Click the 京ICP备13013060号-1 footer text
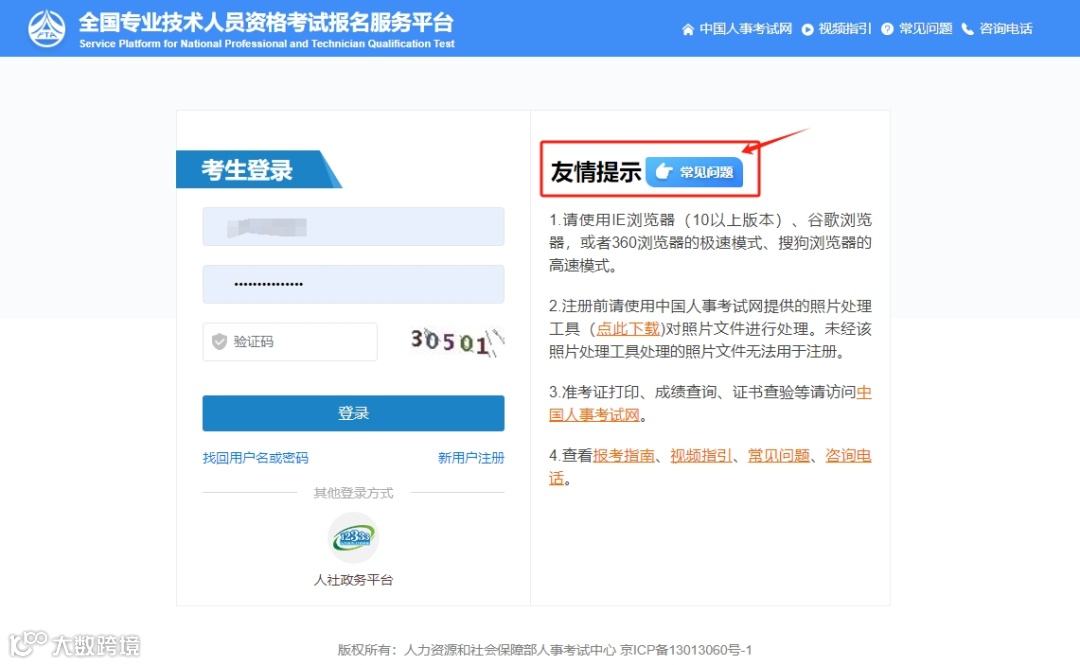Viewport: 1080px width, 665px height. tap(686, 650)
